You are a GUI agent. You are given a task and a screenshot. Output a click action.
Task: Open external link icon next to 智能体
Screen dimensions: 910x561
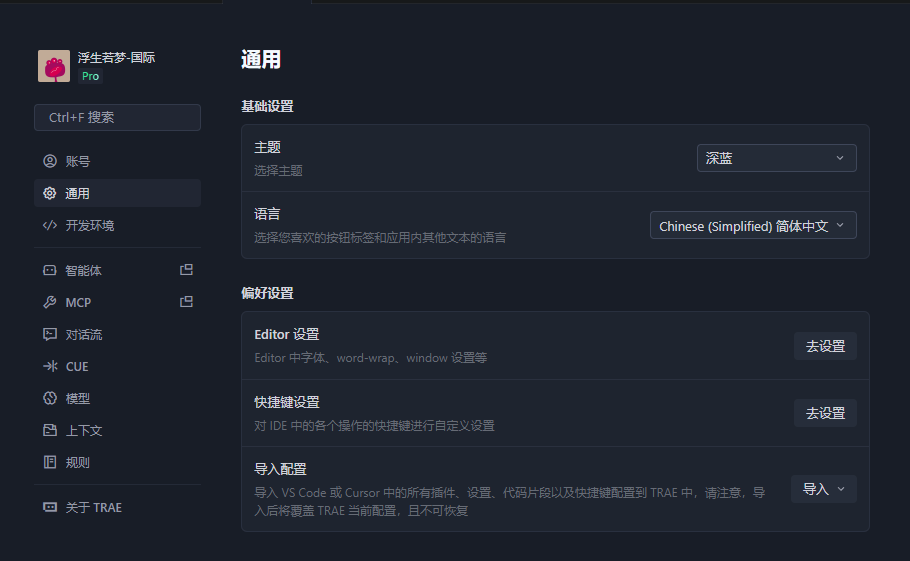pos(186,270)
